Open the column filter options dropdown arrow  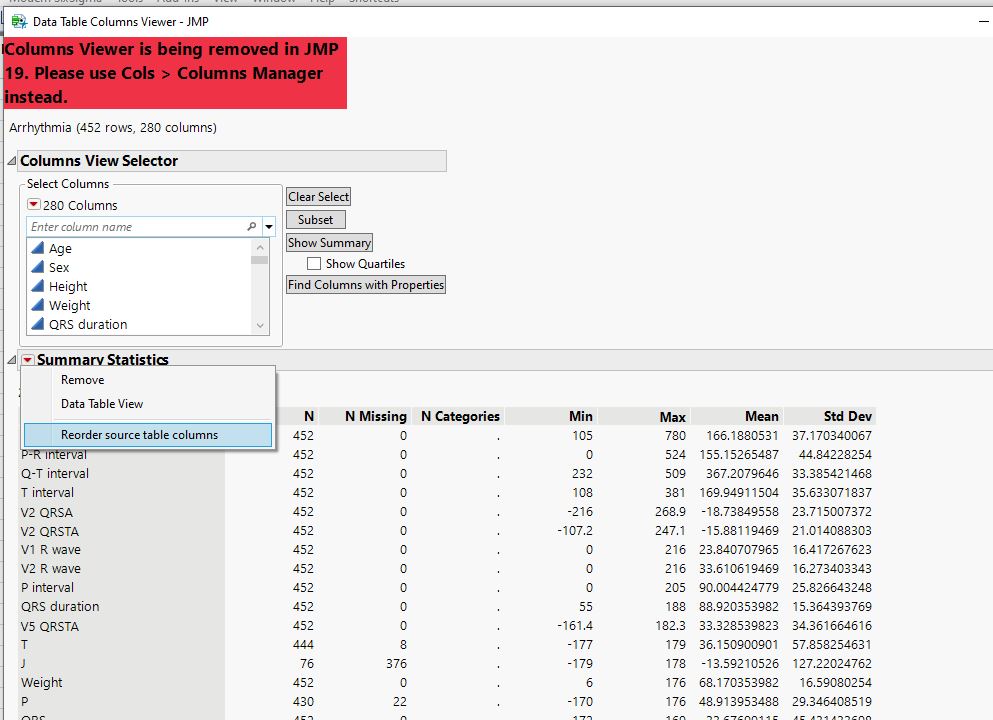pyautogui.click(x=269, y=226)
